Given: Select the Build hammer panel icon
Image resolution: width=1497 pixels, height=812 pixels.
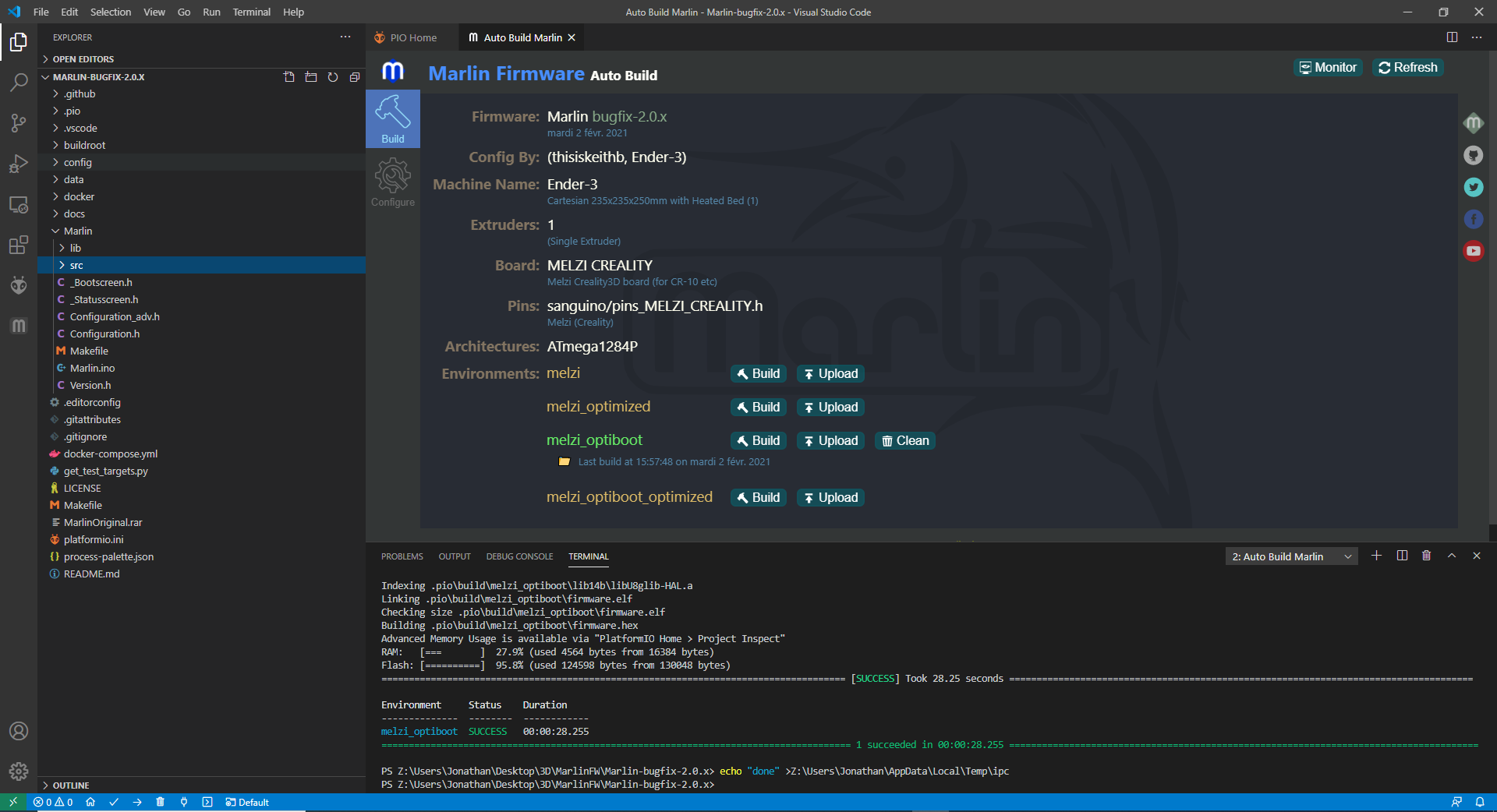Looking at the screenshot, I should [x=393, y=118].
